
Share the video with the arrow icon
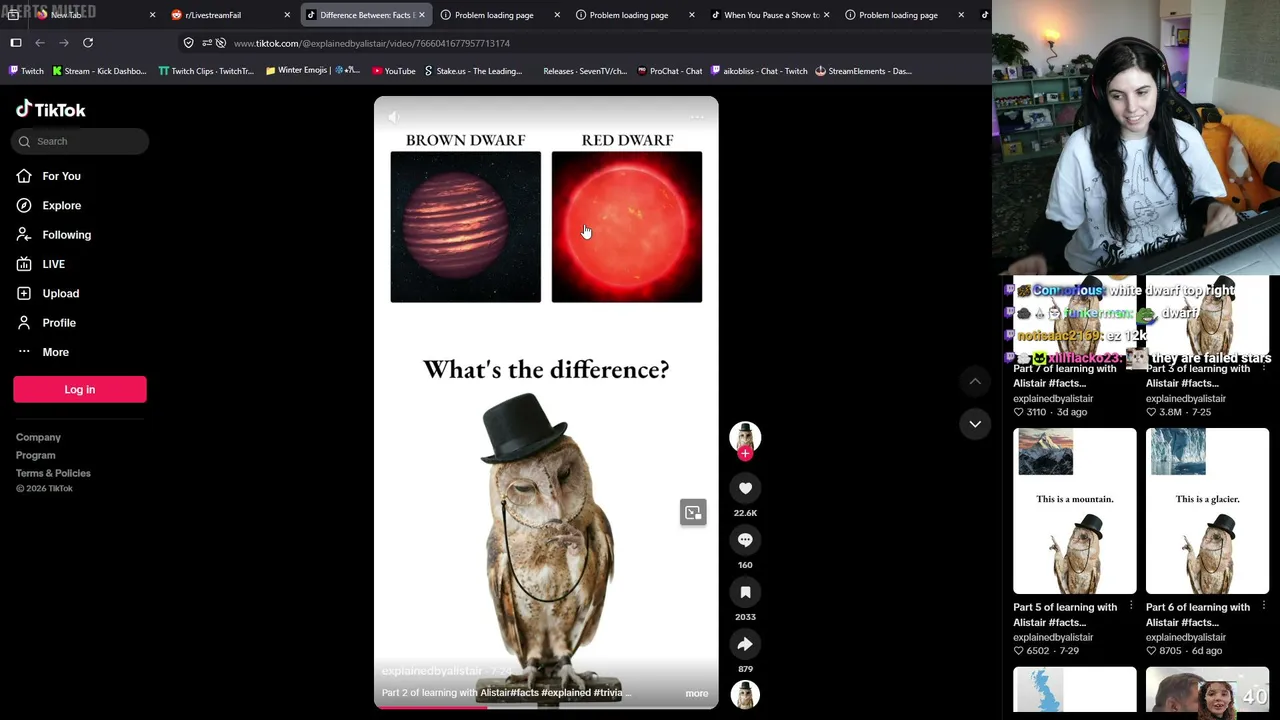(x=745, y=644)
